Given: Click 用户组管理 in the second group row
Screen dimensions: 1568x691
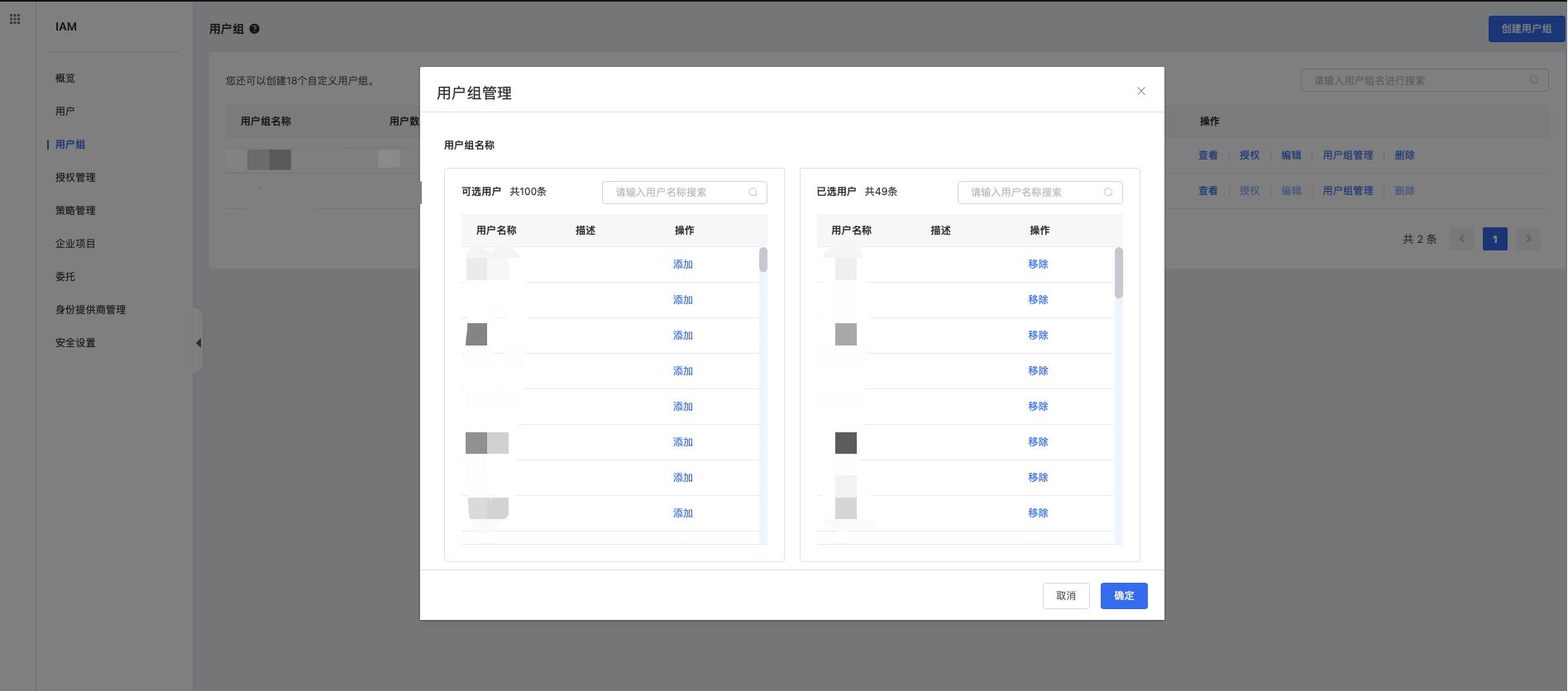Looking at the screenshot, I should tap(1348, 191).
